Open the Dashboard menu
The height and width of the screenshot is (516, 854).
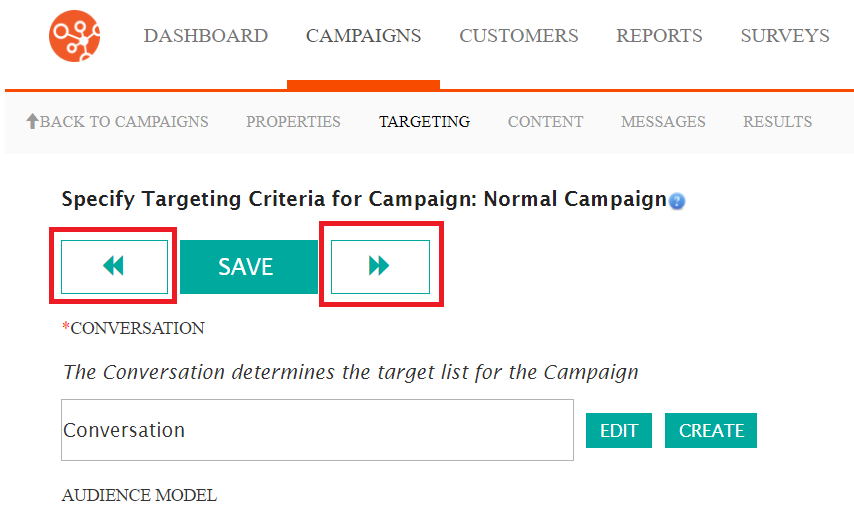(x=205, y=36)
